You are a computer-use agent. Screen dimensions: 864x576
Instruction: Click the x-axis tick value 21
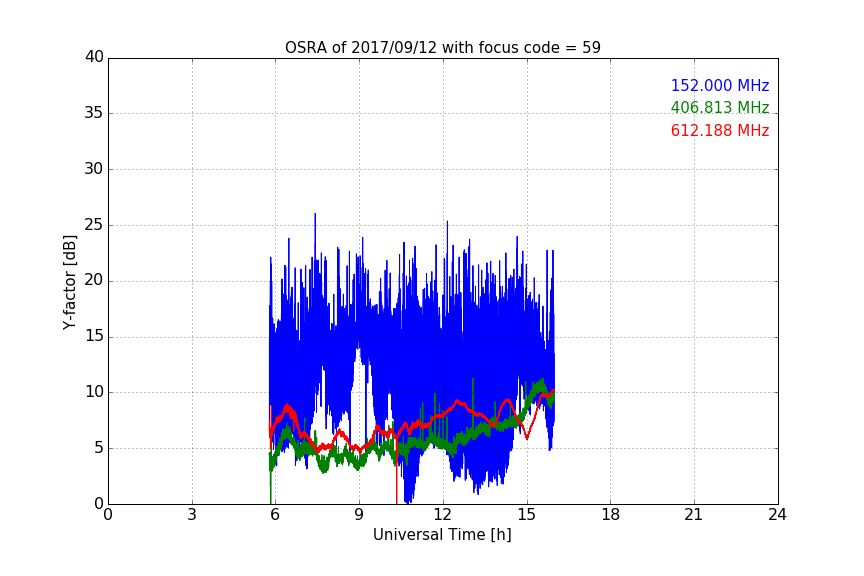pos(694,515)
